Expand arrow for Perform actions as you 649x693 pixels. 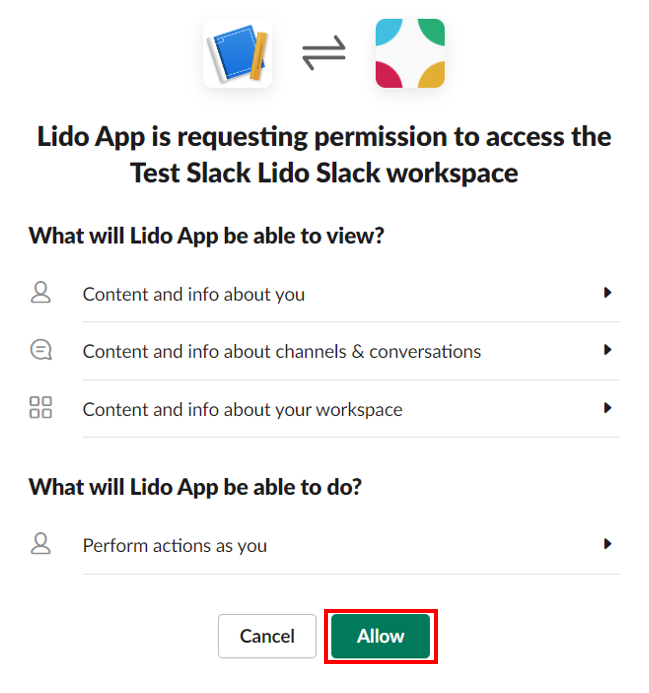click(608, 544)
